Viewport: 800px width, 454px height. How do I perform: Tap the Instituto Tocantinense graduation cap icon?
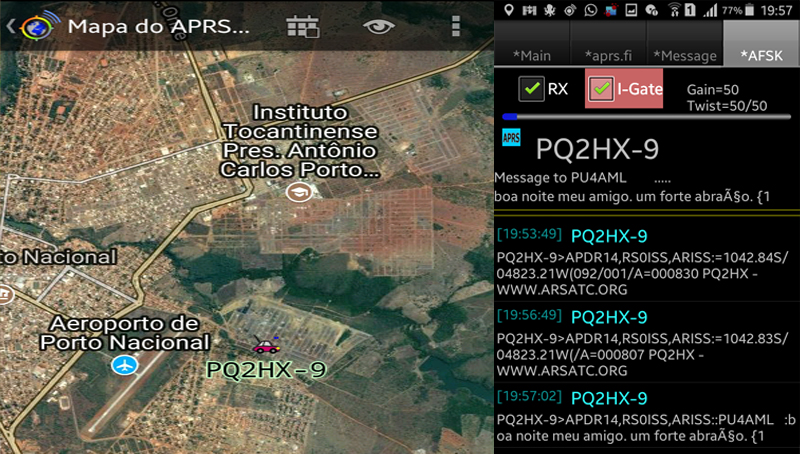tap(299, 192)
